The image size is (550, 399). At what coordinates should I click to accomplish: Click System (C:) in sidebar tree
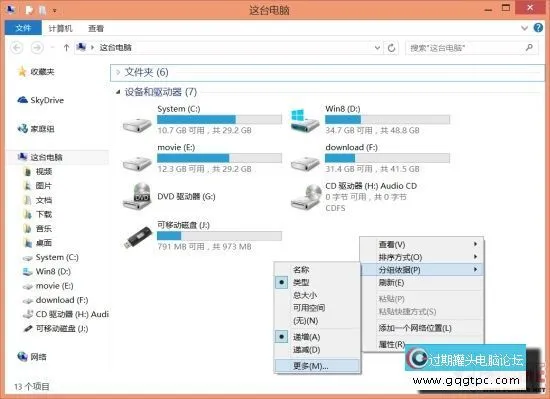(x=57, y=257)
